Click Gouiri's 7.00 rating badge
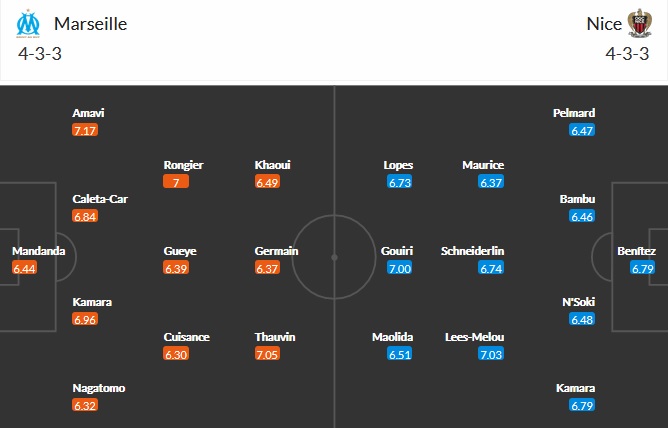669x428 pixels. click(399, 268)
